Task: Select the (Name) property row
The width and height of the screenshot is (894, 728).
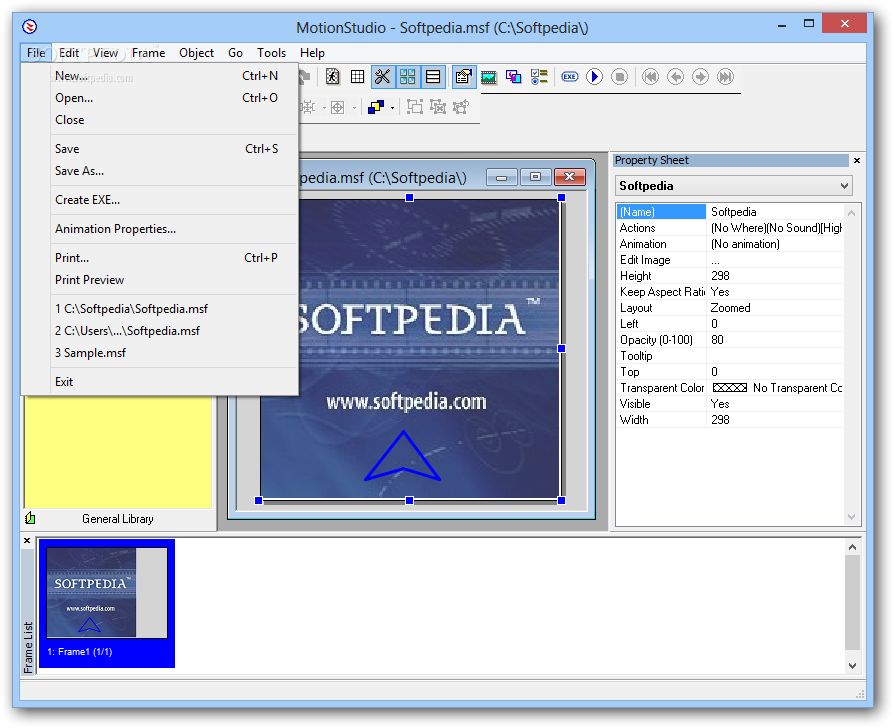Action: (x=730, y=212)
